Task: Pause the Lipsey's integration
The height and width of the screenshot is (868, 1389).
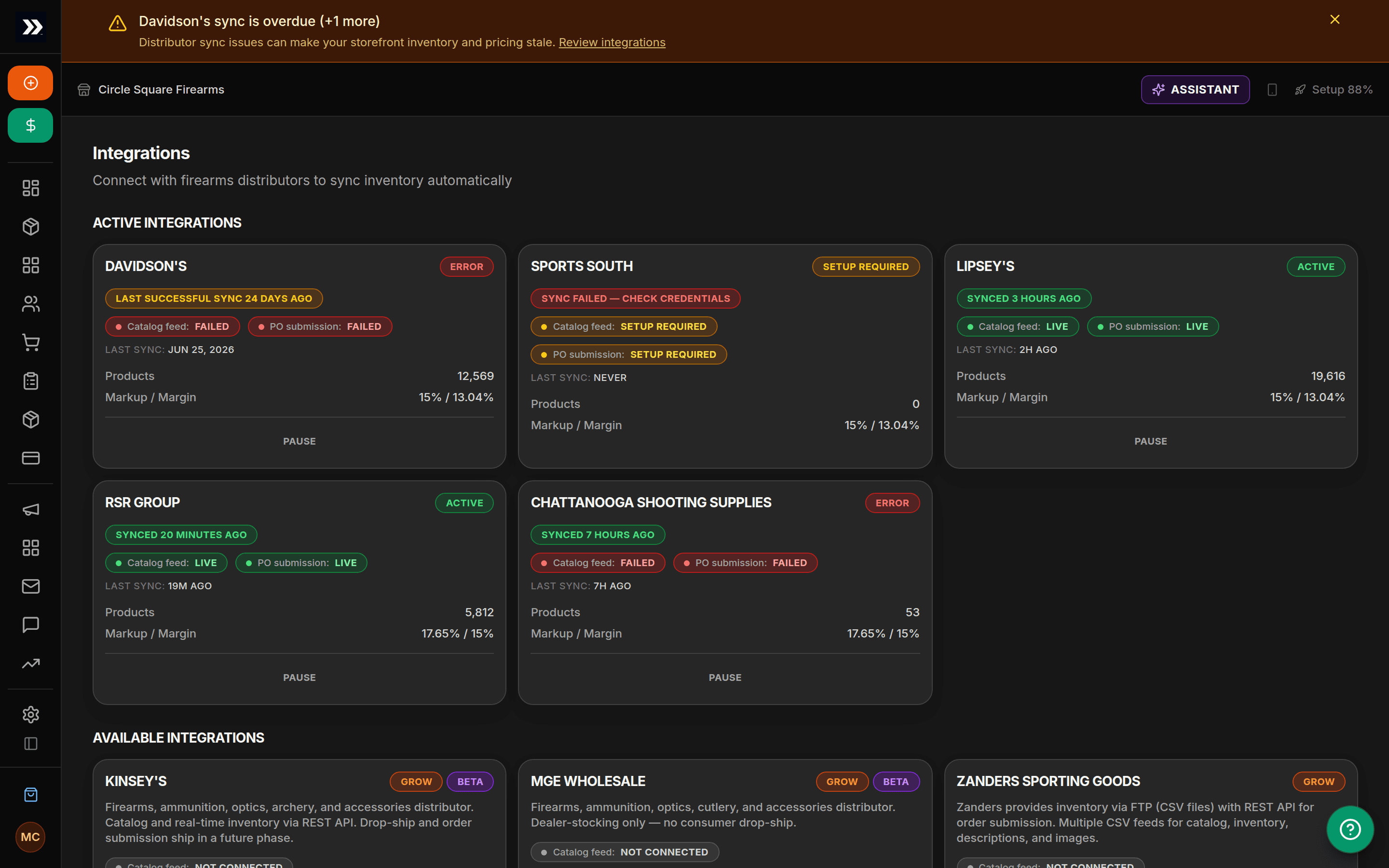Action: [x=1150, y=441]
